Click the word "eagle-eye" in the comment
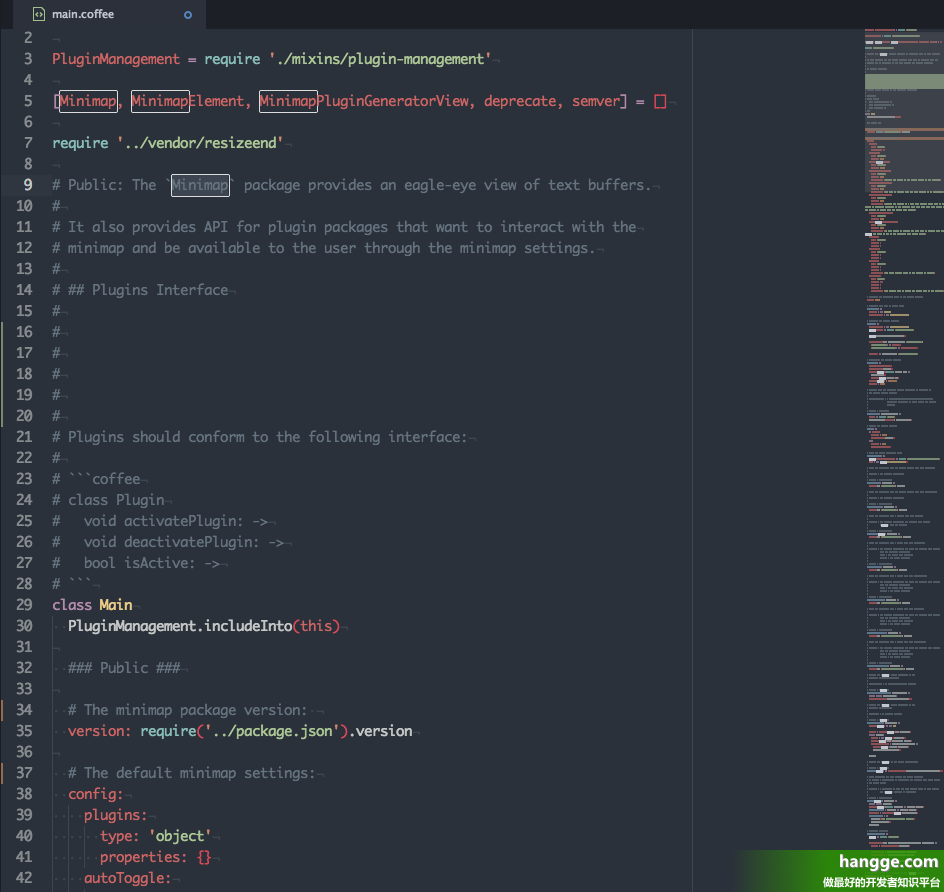Viewport: 944px width, 892px height. (x=440, y=185)
